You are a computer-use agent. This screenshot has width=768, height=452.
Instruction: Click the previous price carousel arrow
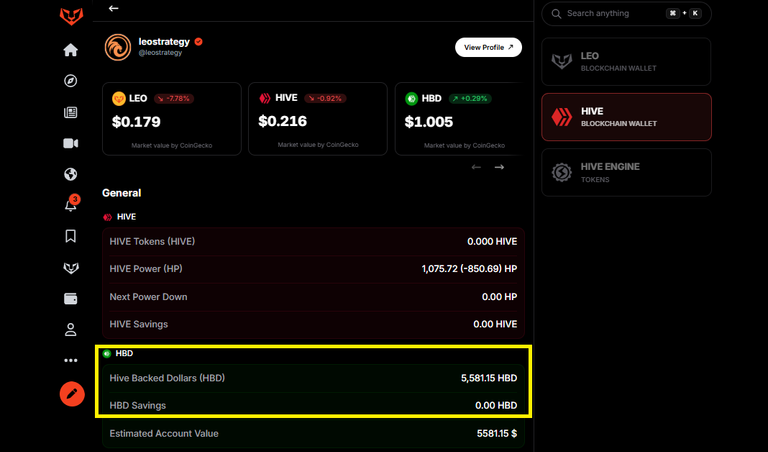[476, 167]
